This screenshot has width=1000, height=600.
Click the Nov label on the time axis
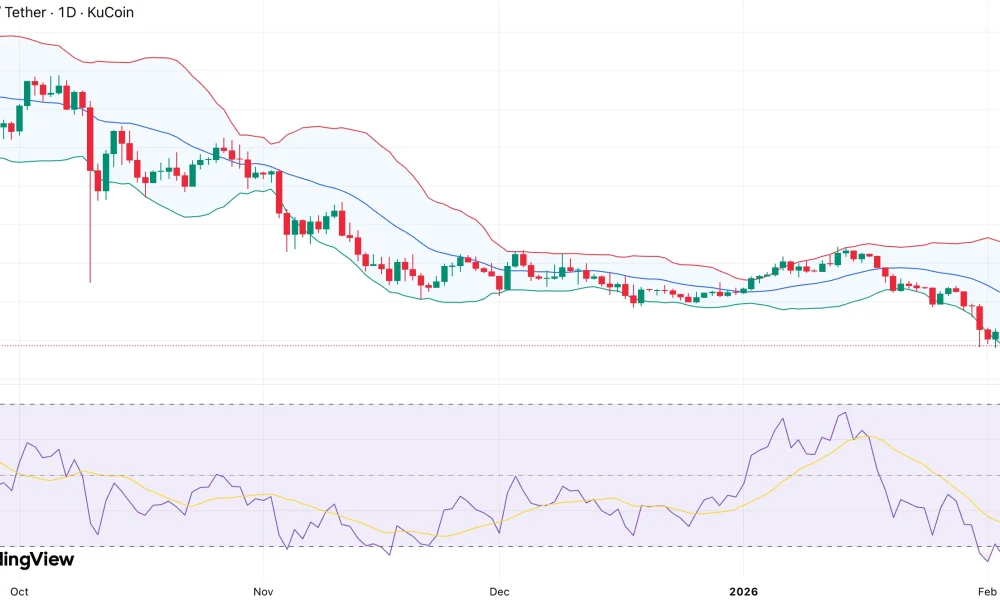(x=262, y=591)
